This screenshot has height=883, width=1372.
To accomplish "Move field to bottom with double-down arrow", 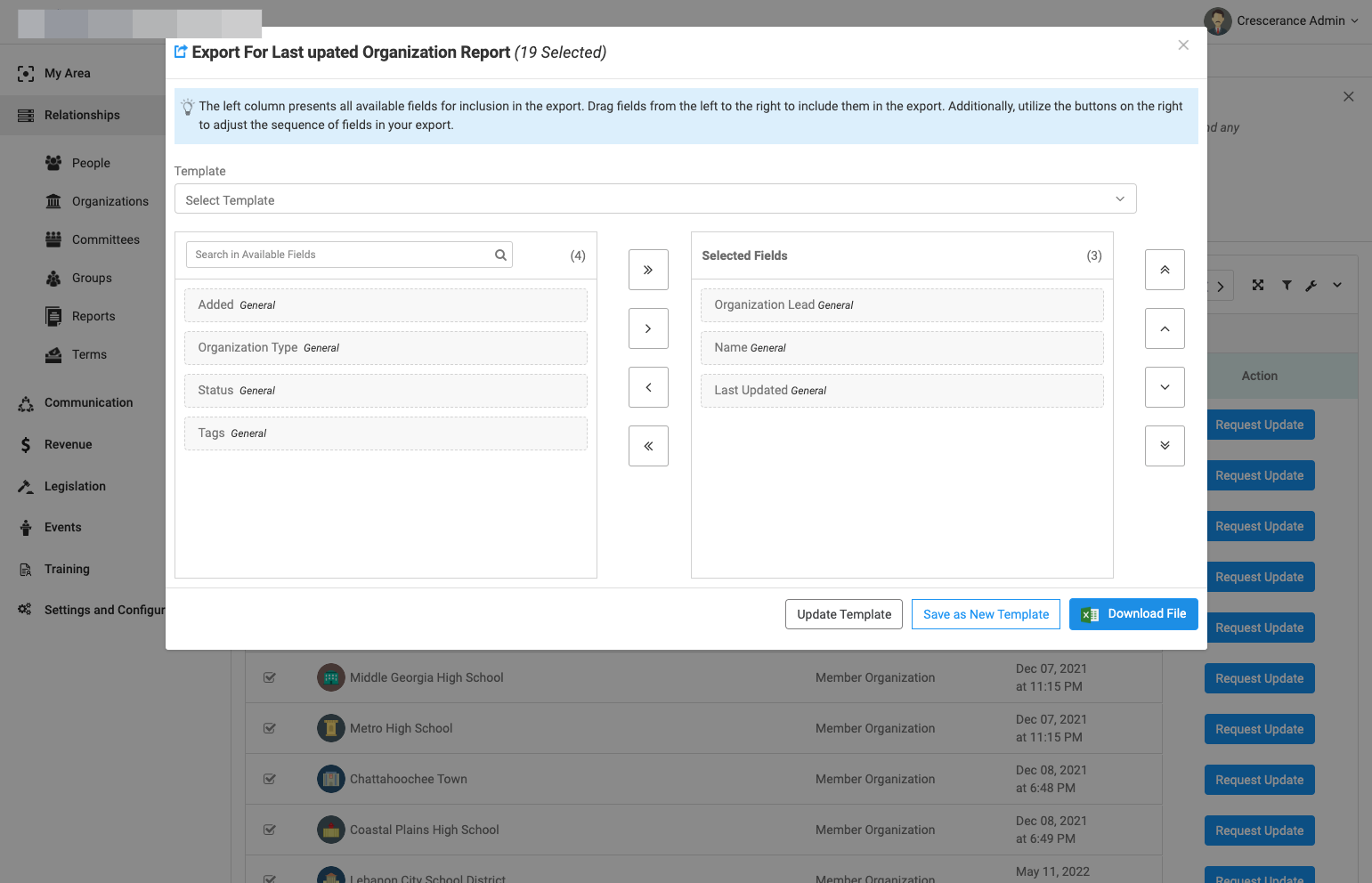I will coord(1165,446).
